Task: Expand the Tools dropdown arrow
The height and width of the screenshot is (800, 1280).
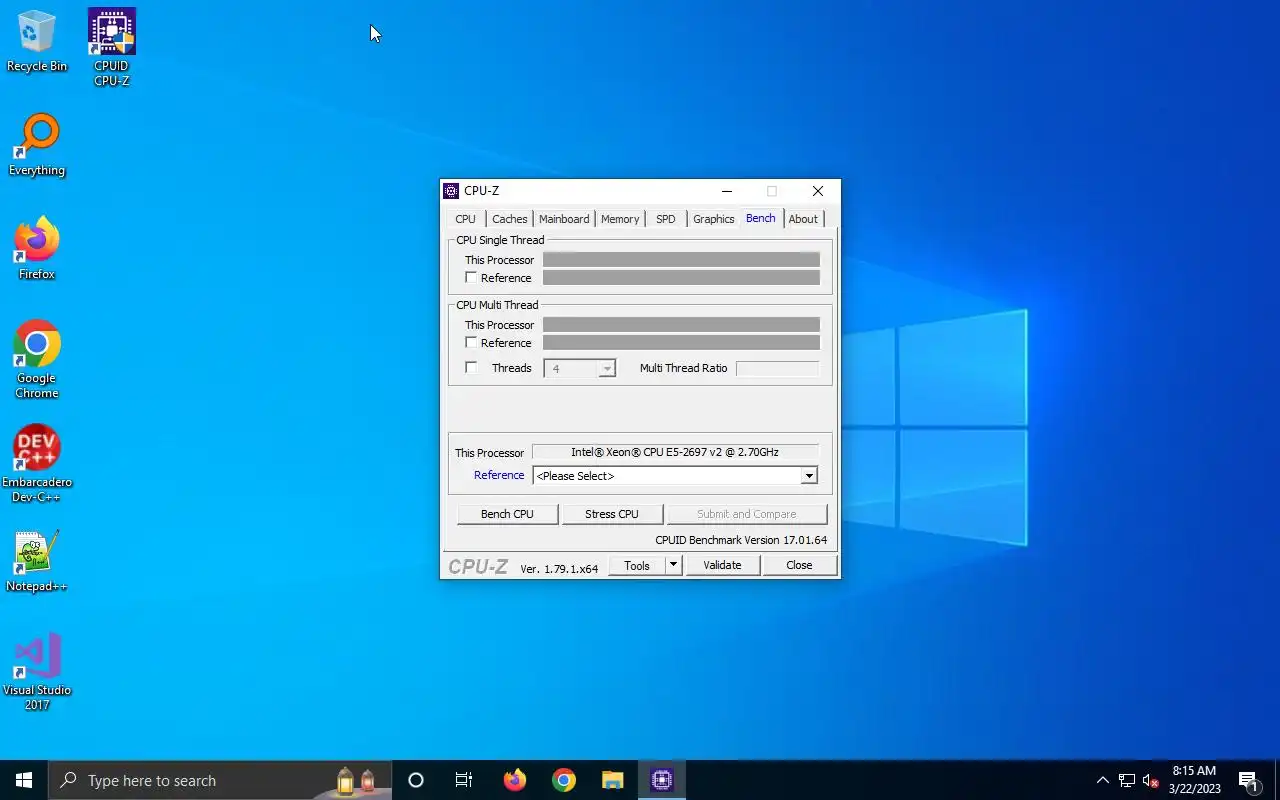Action: click(674, 565)
